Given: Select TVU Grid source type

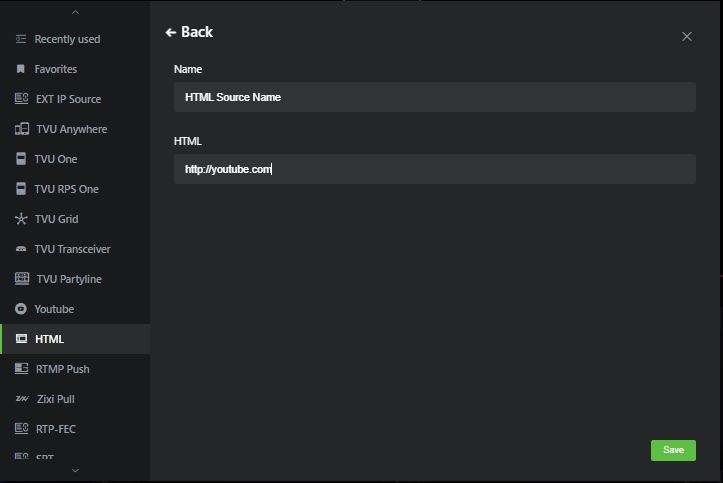Looking at the screenshot, I should pyautogui.click(x=75, y=219).
